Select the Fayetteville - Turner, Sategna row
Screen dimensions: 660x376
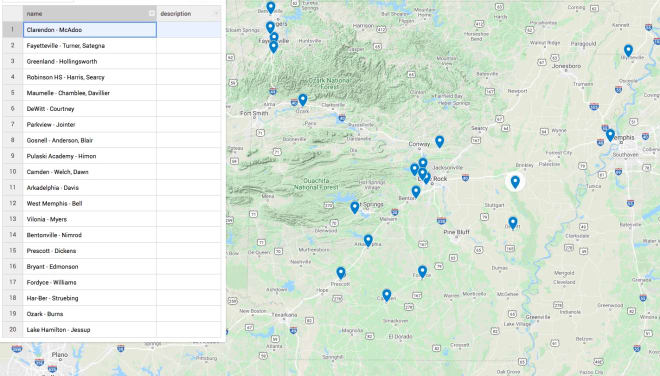pos(112,45)
